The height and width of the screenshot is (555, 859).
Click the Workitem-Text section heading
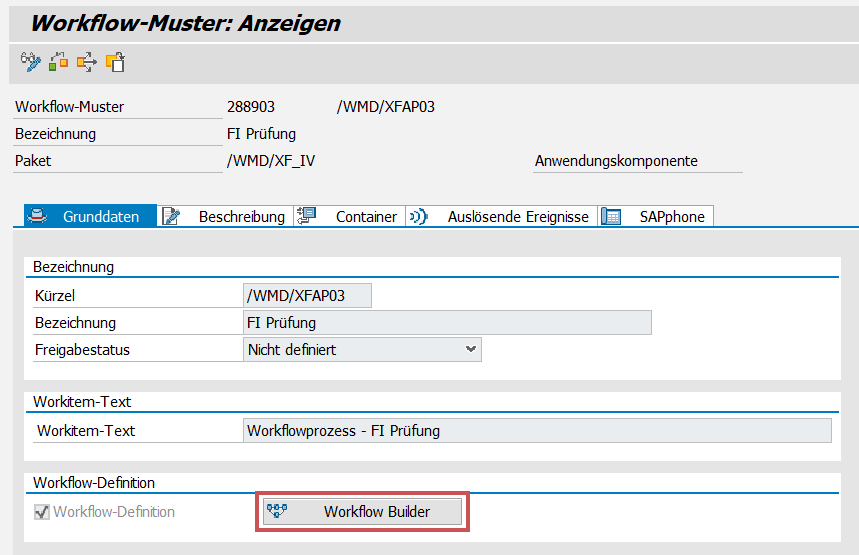pos(82,402)
